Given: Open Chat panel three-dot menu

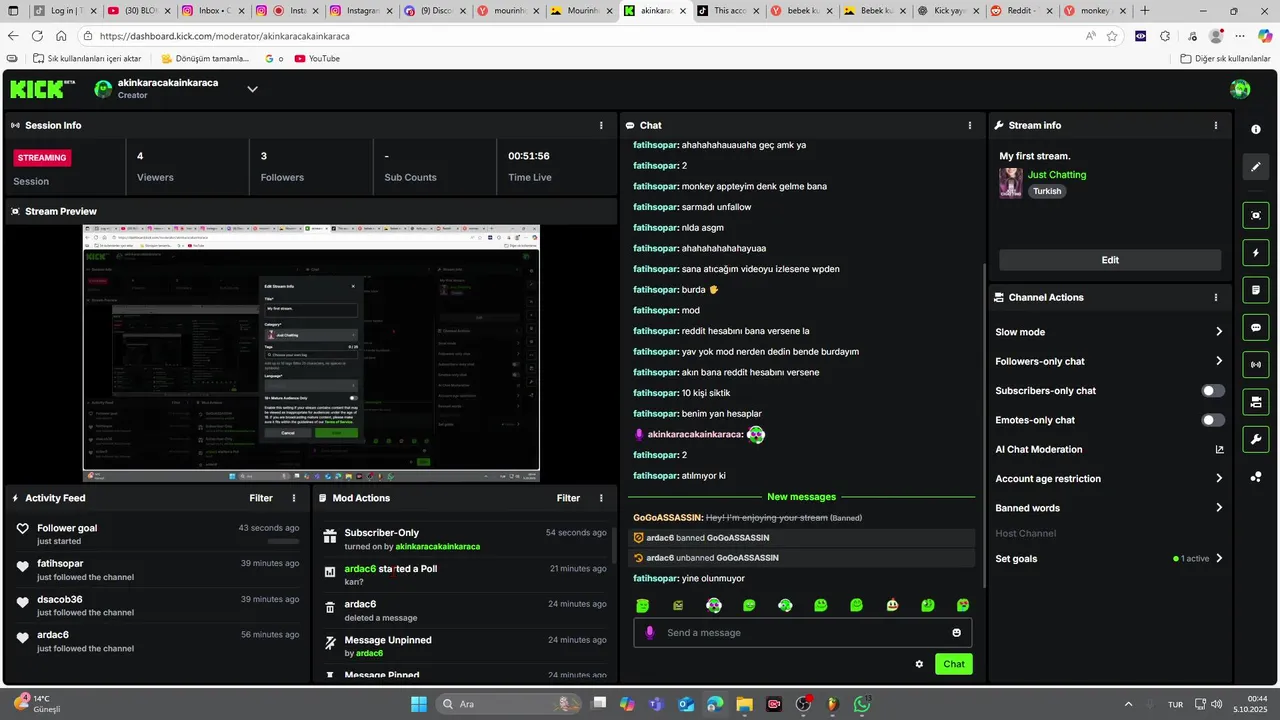Looking at the screenshot, I should point(970,126).
